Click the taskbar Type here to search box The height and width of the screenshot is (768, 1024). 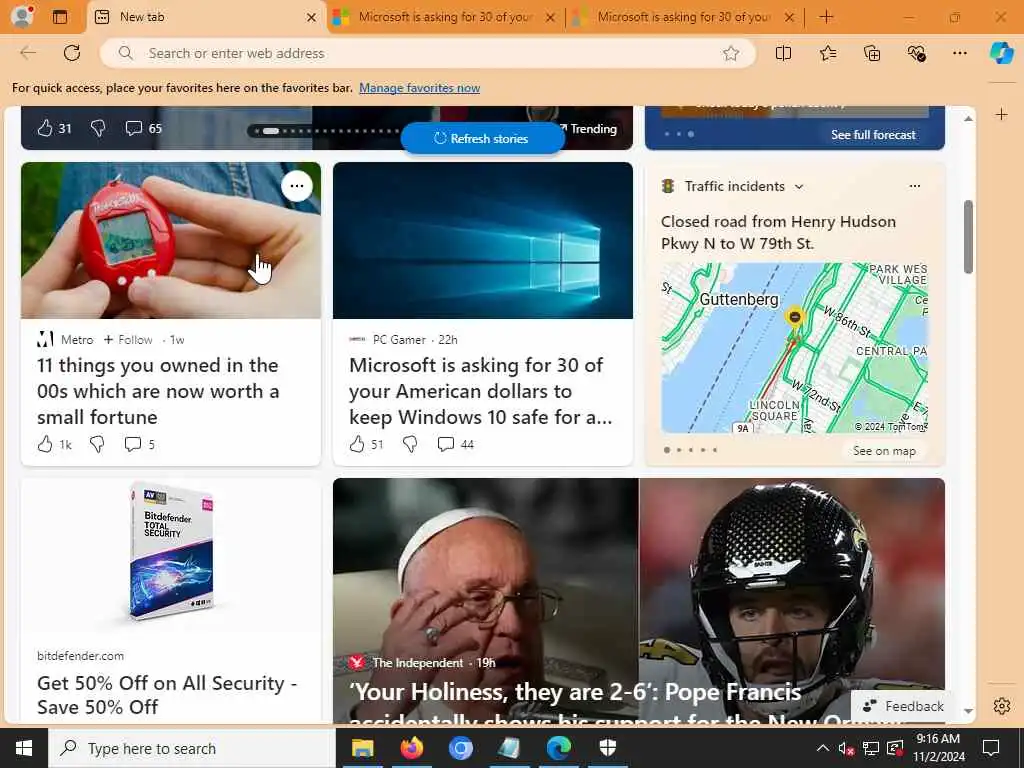[x=191, y=748]
